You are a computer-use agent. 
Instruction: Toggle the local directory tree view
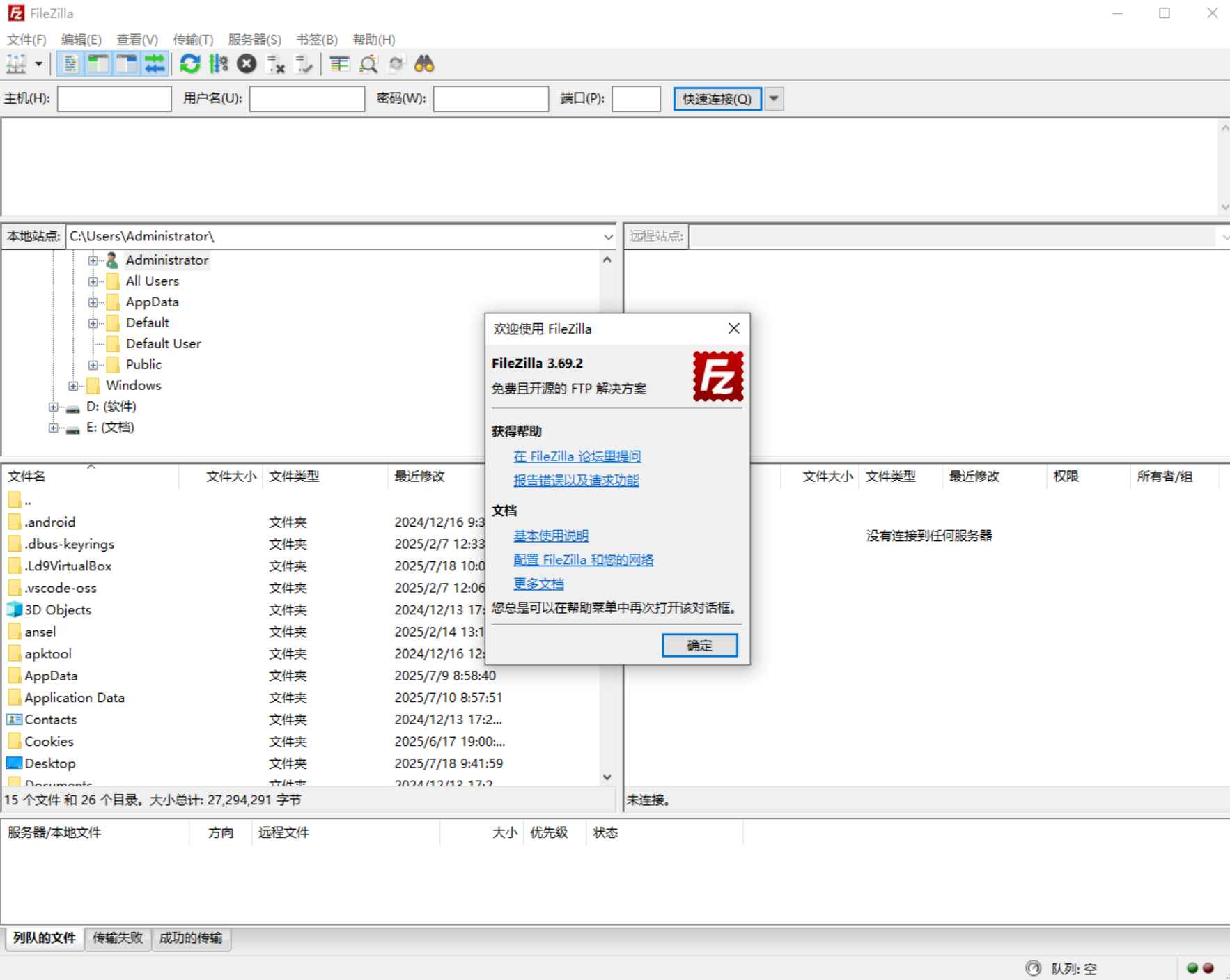click(98, 64)
